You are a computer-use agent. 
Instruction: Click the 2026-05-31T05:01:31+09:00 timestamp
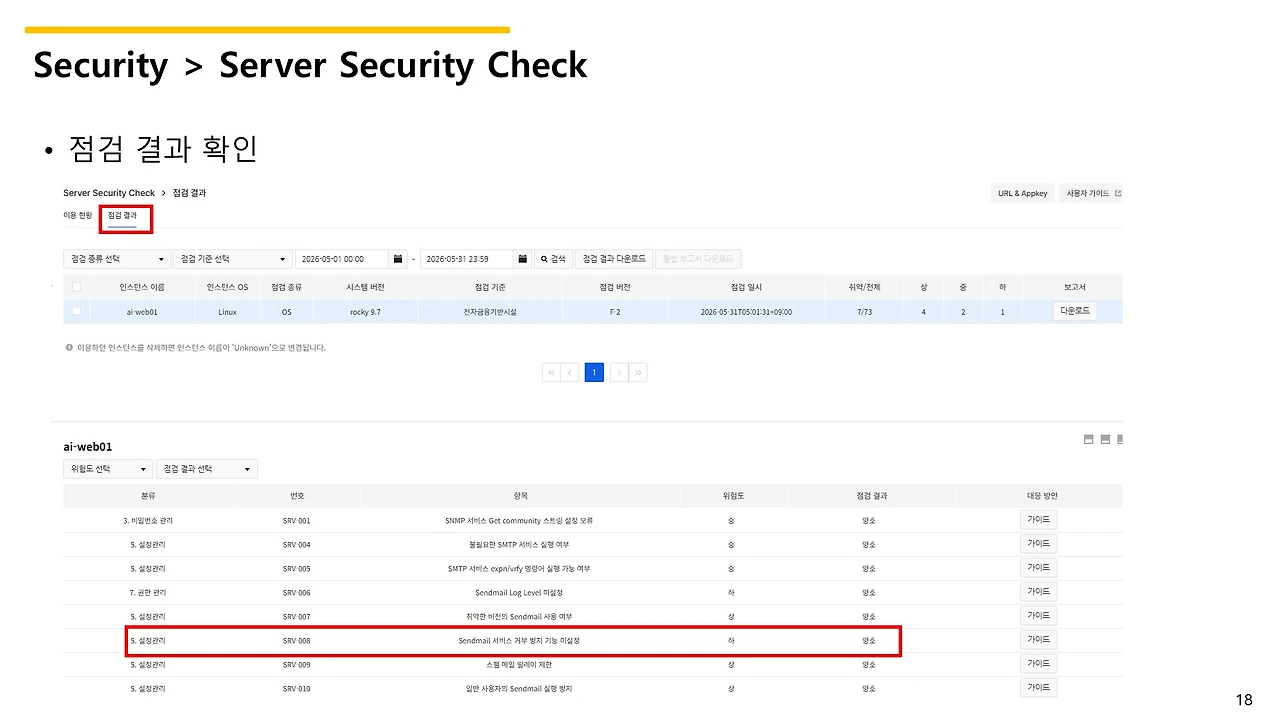coord(746,312)
